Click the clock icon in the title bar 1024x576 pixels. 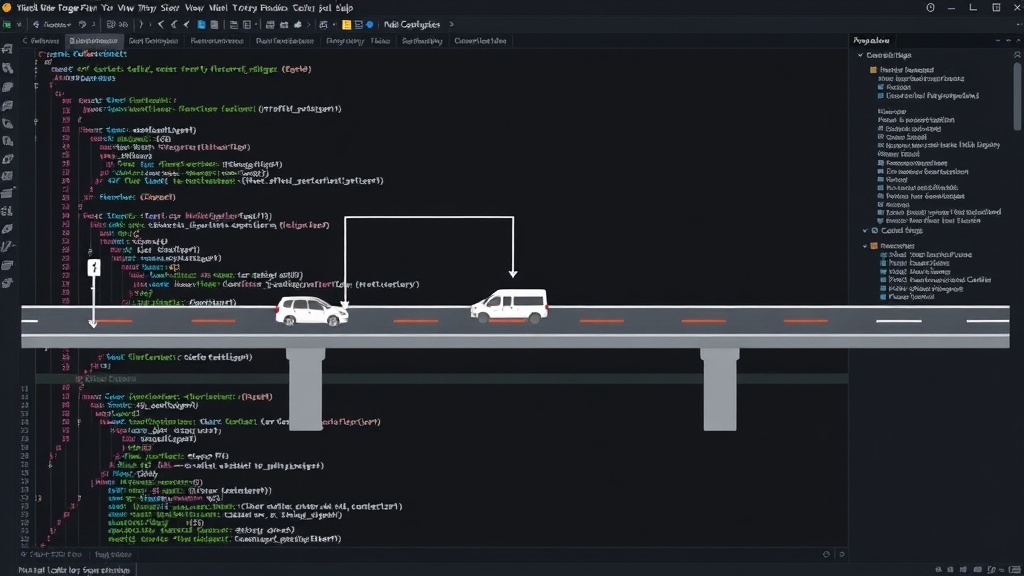pyautogui.click(x=931, y=8)
